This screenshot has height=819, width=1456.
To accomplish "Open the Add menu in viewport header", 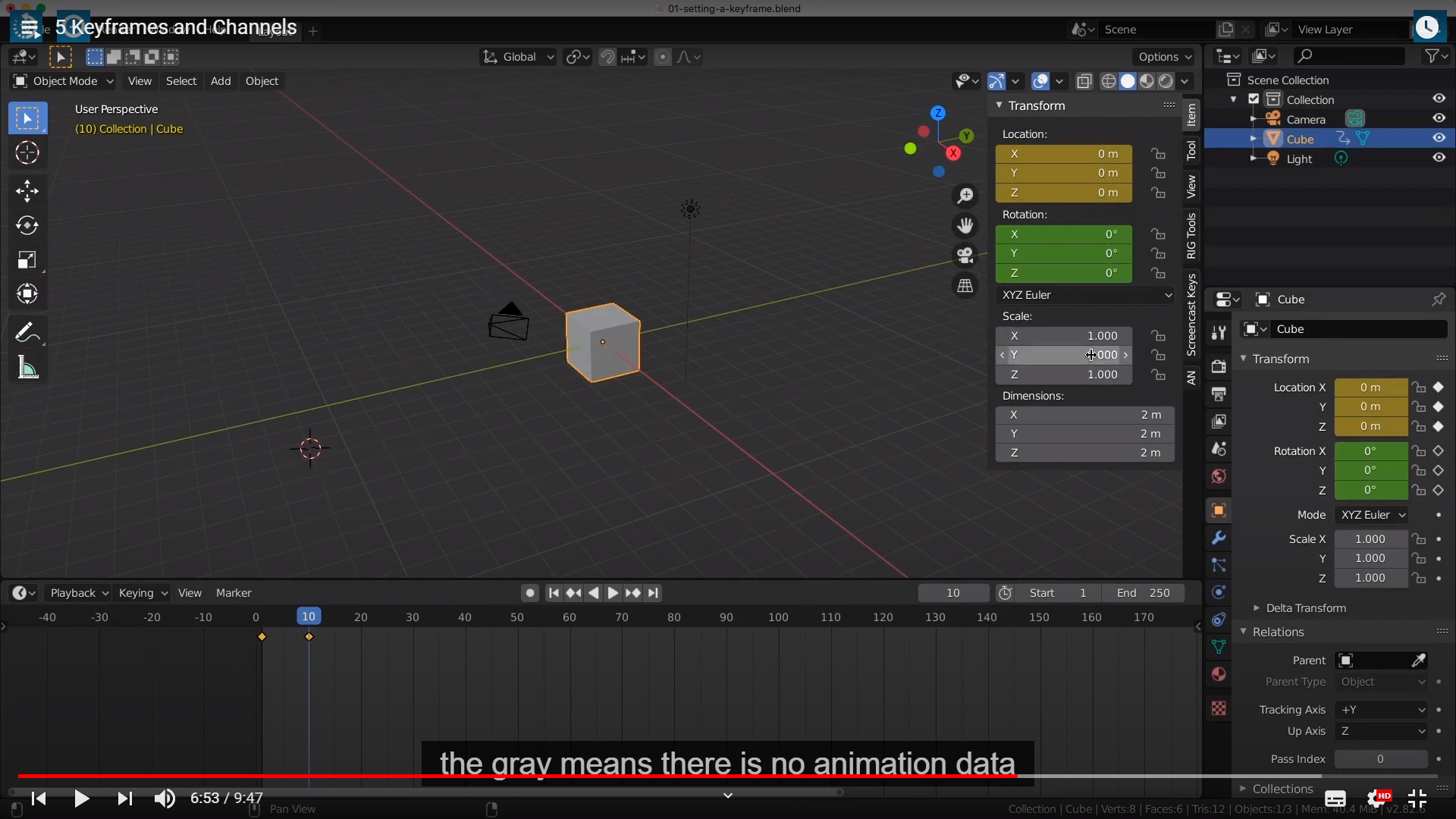I will 221,81.
